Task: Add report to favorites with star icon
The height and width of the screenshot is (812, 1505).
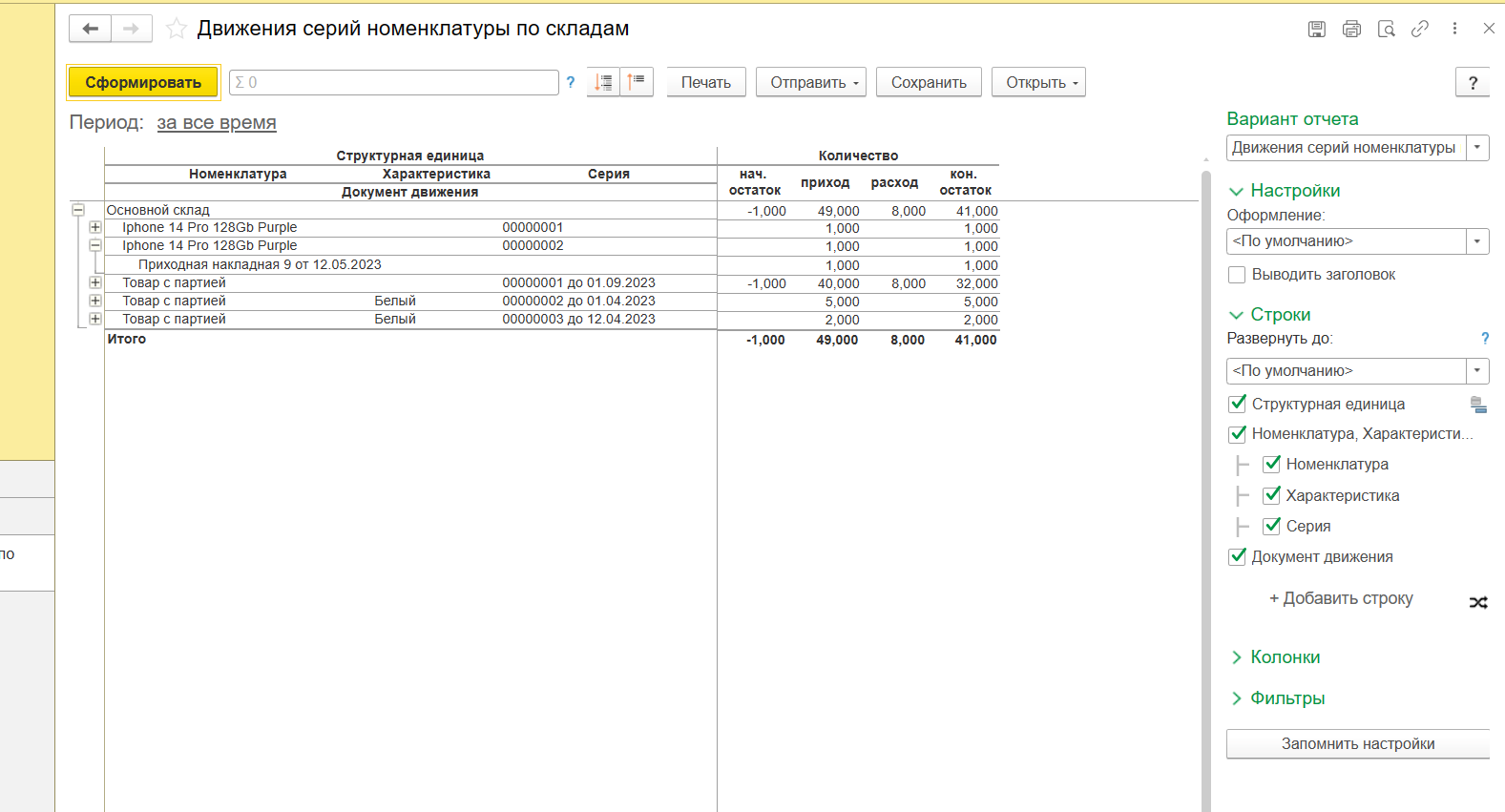Action: 177,29
